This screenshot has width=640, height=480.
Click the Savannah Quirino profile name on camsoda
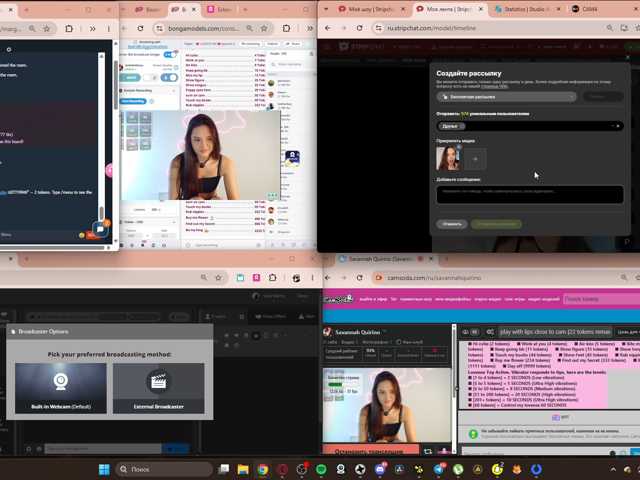tap(358, 332)
